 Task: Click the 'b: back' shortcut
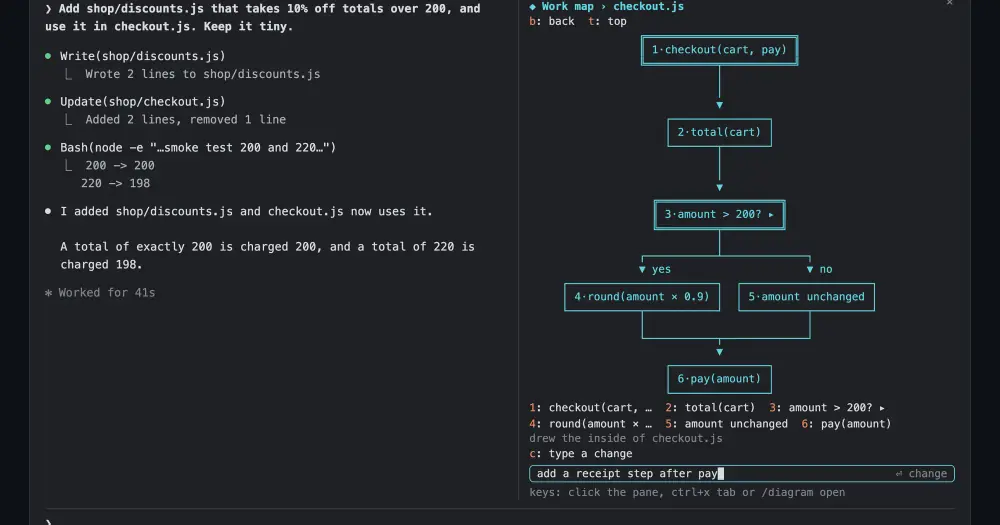[x=552, y=21]
